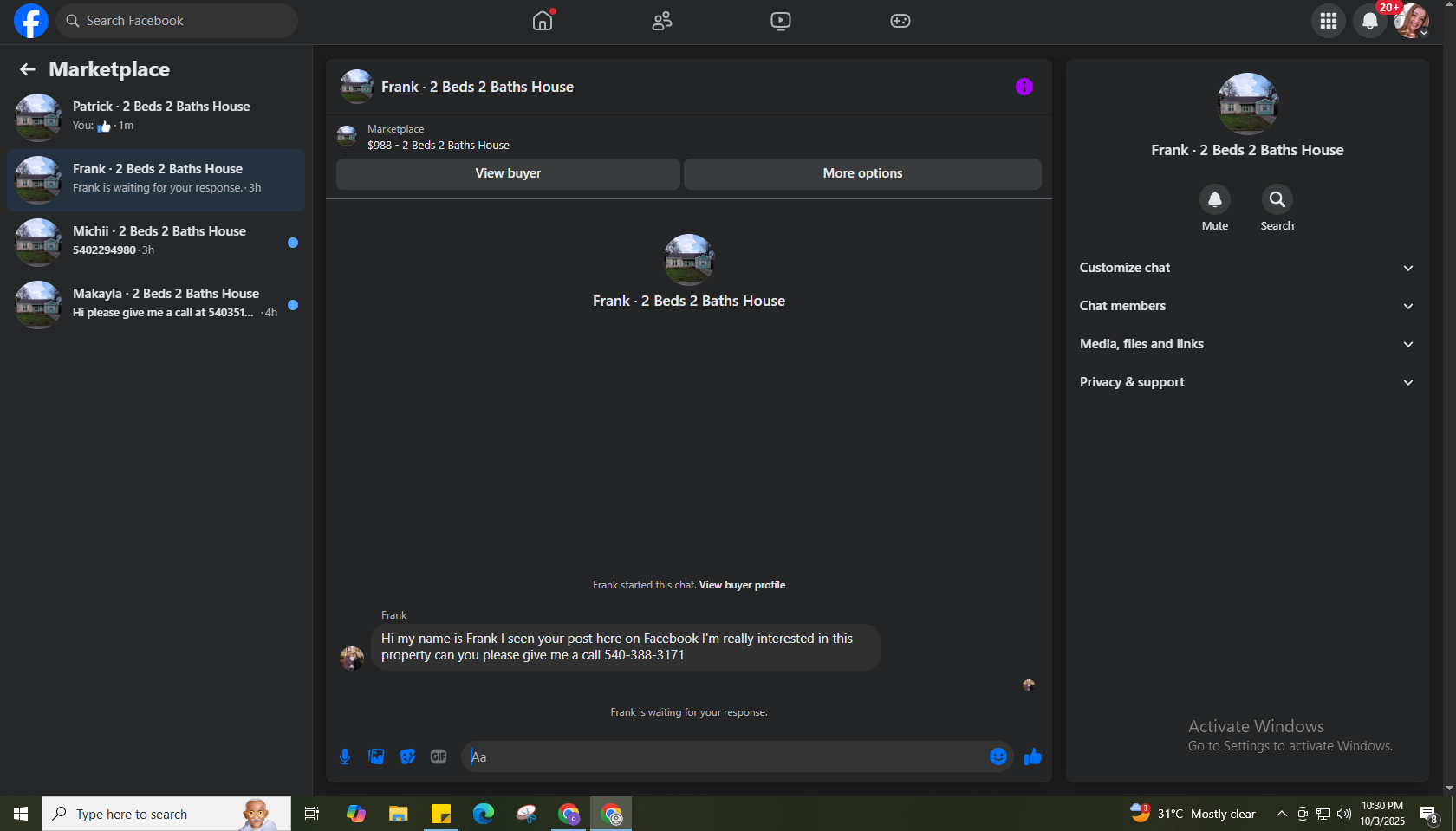1456x831 pixels.
Task: Click the back arrow beside Marketplace
Action: 28,69
